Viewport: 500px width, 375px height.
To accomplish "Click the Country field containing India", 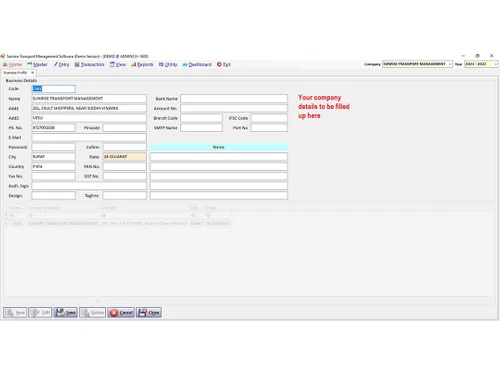I will [54, 166].
